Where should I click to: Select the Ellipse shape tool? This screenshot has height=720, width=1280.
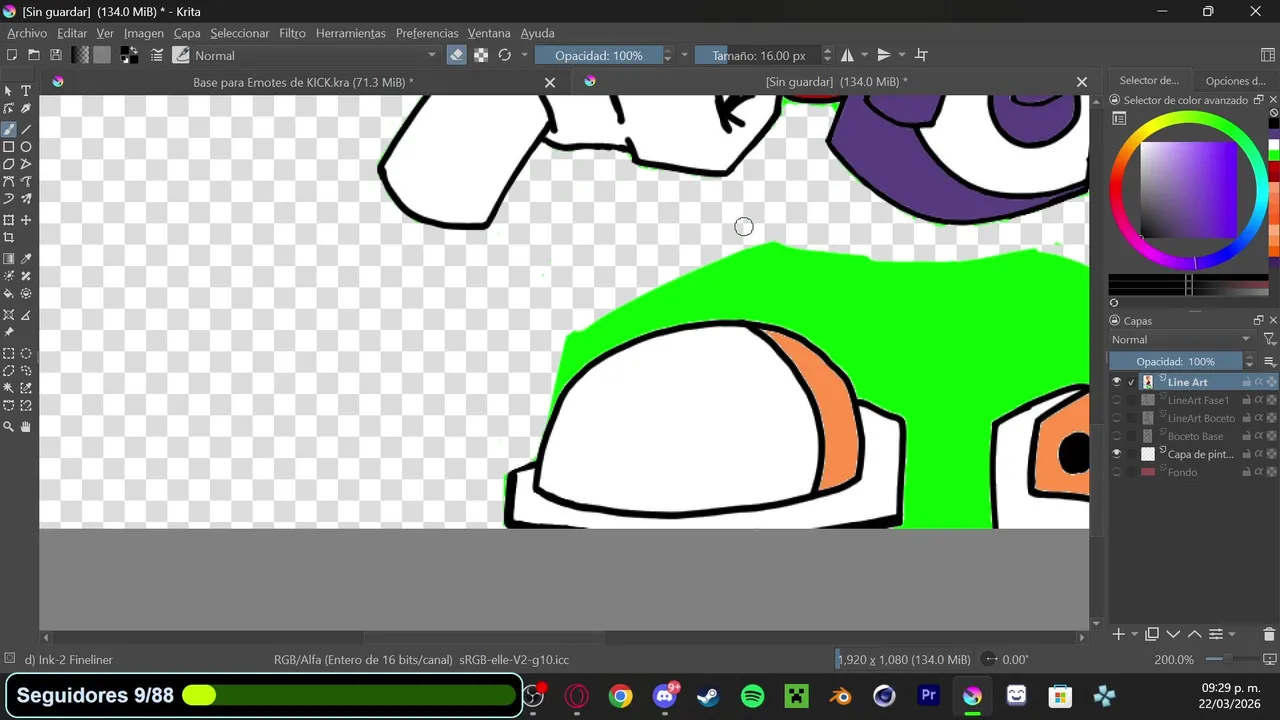(26, 147)
